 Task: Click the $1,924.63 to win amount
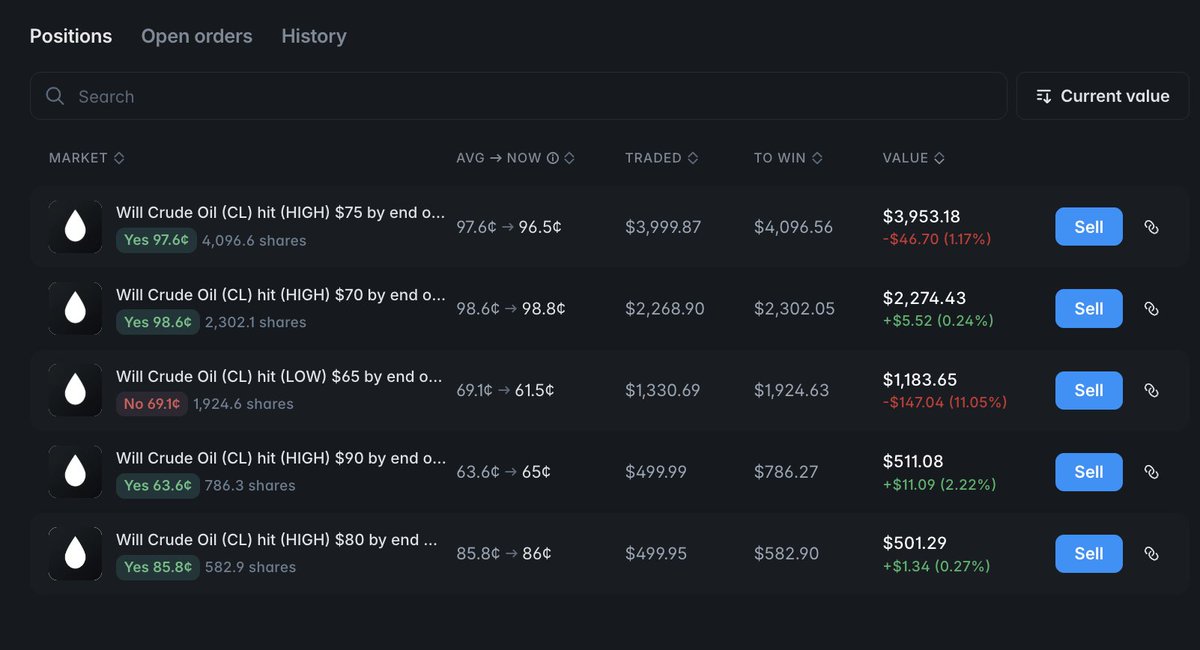coord(791,390)
